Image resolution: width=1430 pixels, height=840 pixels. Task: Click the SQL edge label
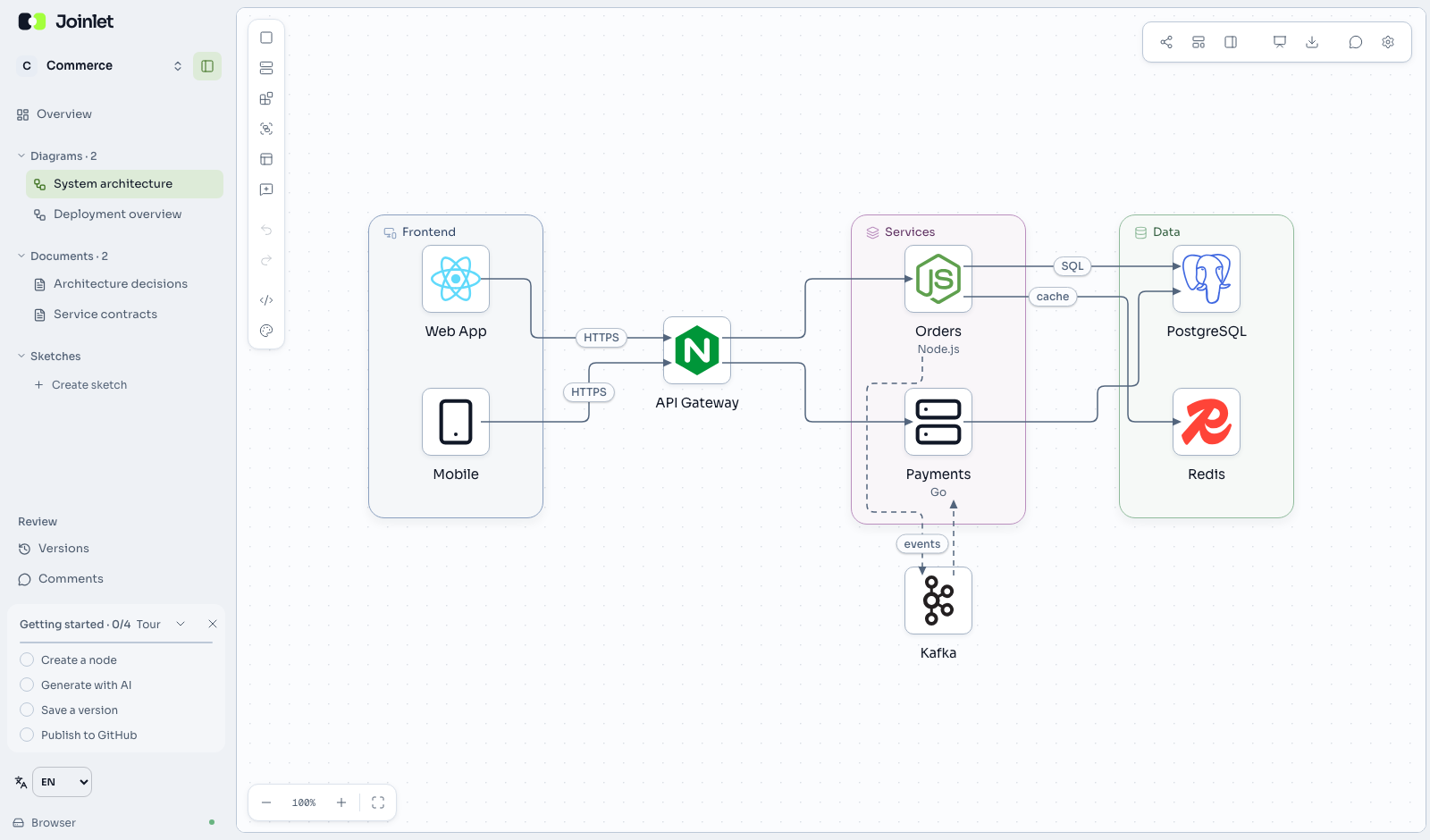pyautogui.click(x=1072, y=266)
